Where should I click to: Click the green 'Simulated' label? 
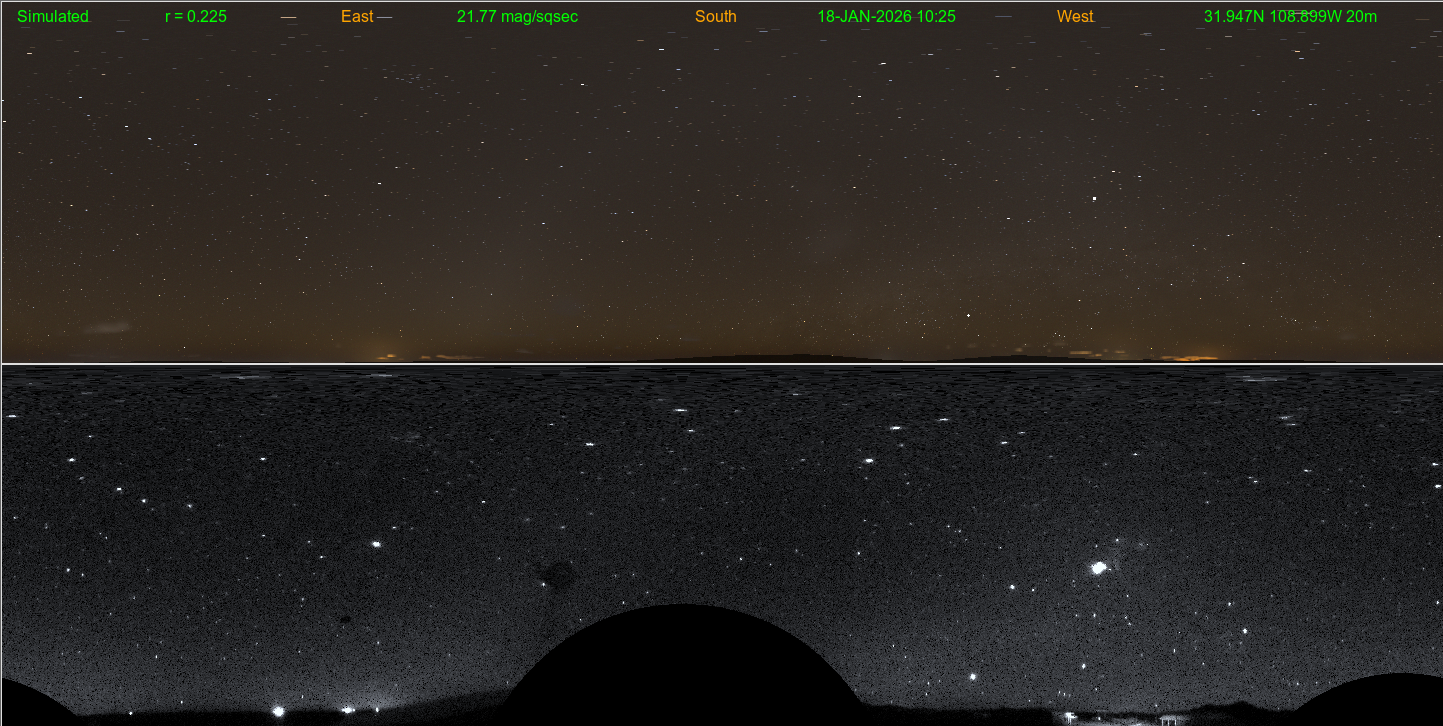click(x=53, y=17)
